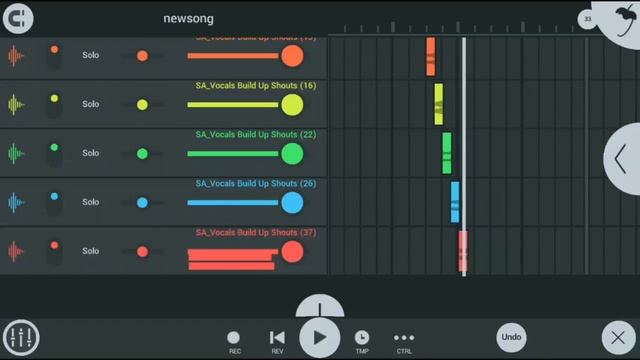Click track name SA_Vocals Build Up Shouts (16)
This screenshot has width=640, height=360.
pos(256,85)
